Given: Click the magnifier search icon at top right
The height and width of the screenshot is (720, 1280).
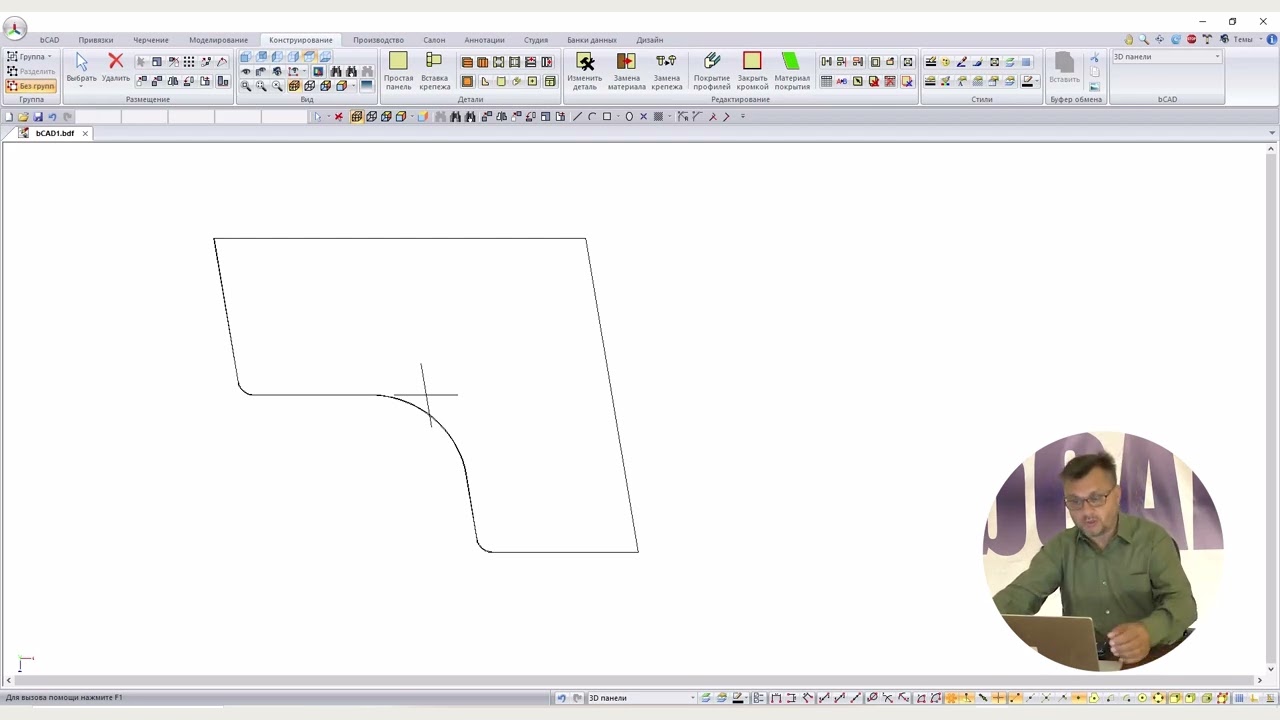Looking at the screenshot, I should point(1144,39).
